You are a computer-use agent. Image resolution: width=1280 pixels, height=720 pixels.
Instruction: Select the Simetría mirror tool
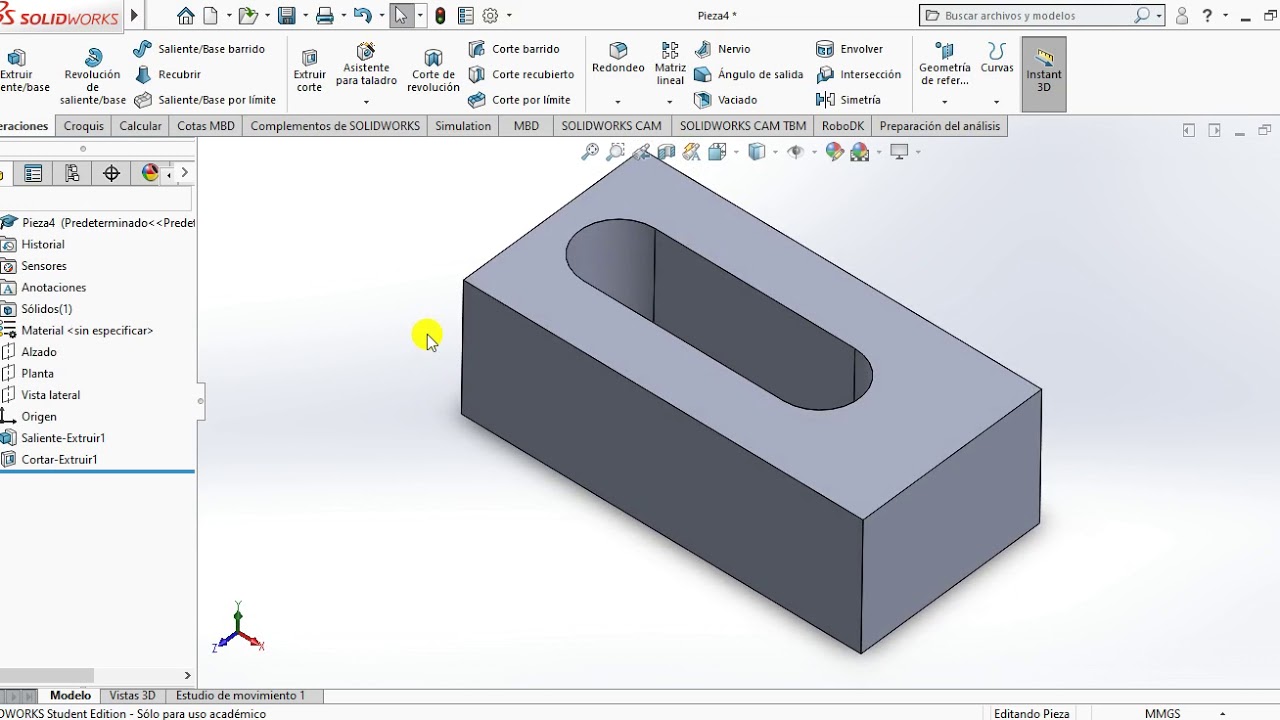click(x=848, y=100)
